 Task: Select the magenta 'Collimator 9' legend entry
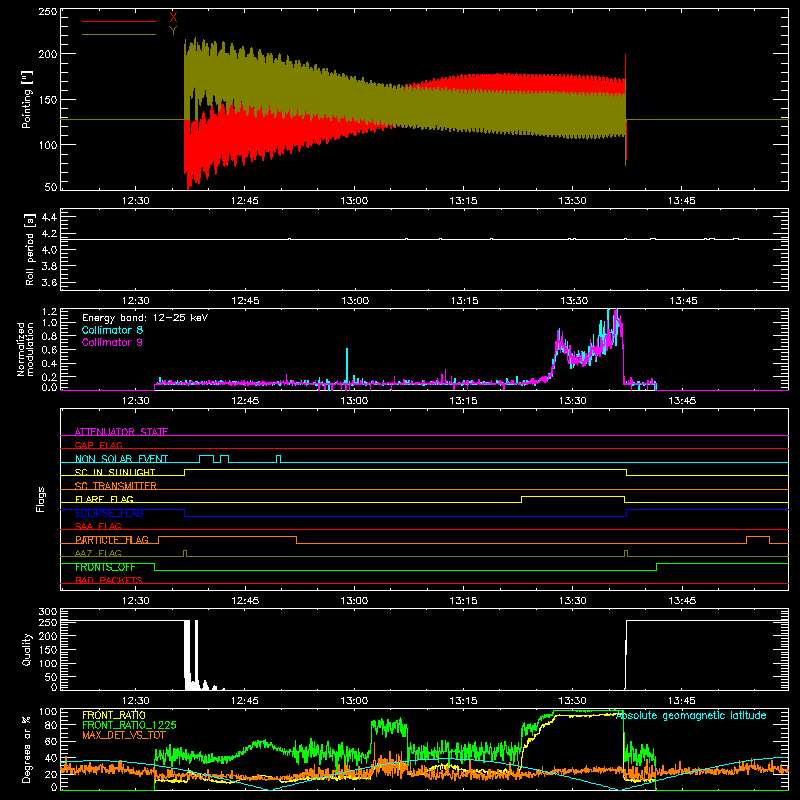tap(112, 342)
